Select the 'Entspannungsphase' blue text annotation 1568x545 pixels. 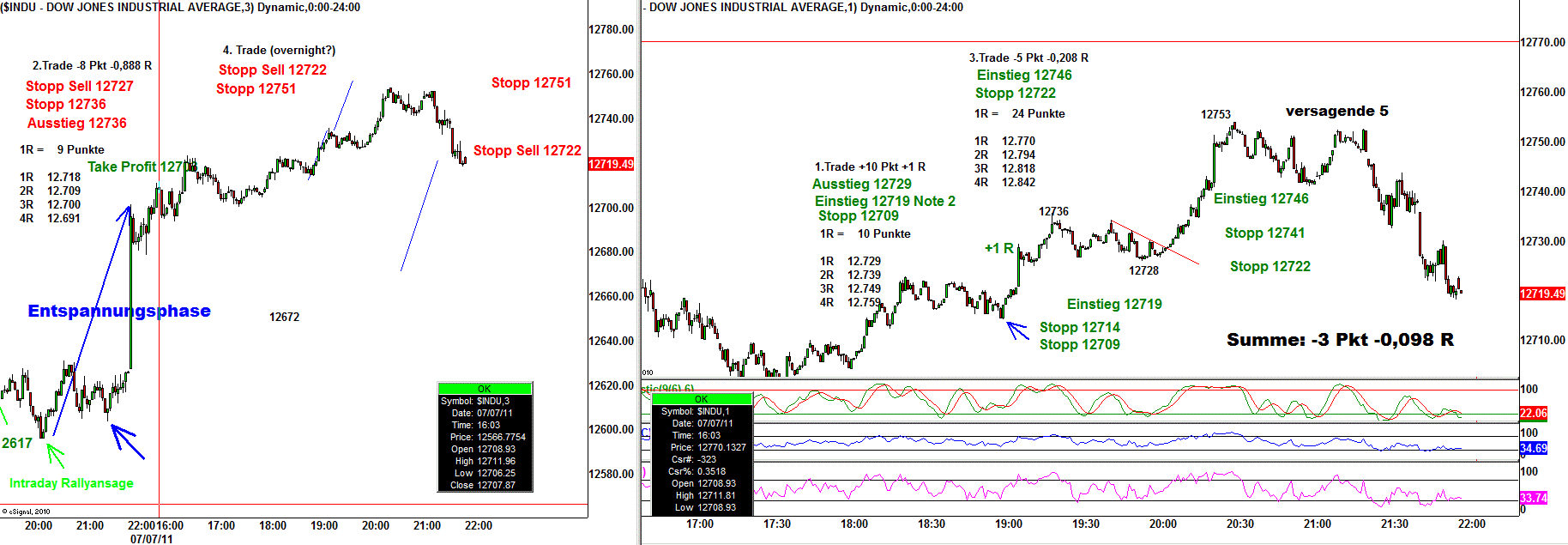click(x=119, y=311)
